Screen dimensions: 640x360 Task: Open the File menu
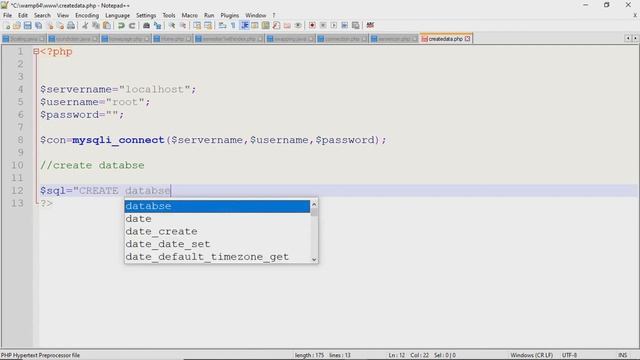pyautogui.click(x=7, y=16)
